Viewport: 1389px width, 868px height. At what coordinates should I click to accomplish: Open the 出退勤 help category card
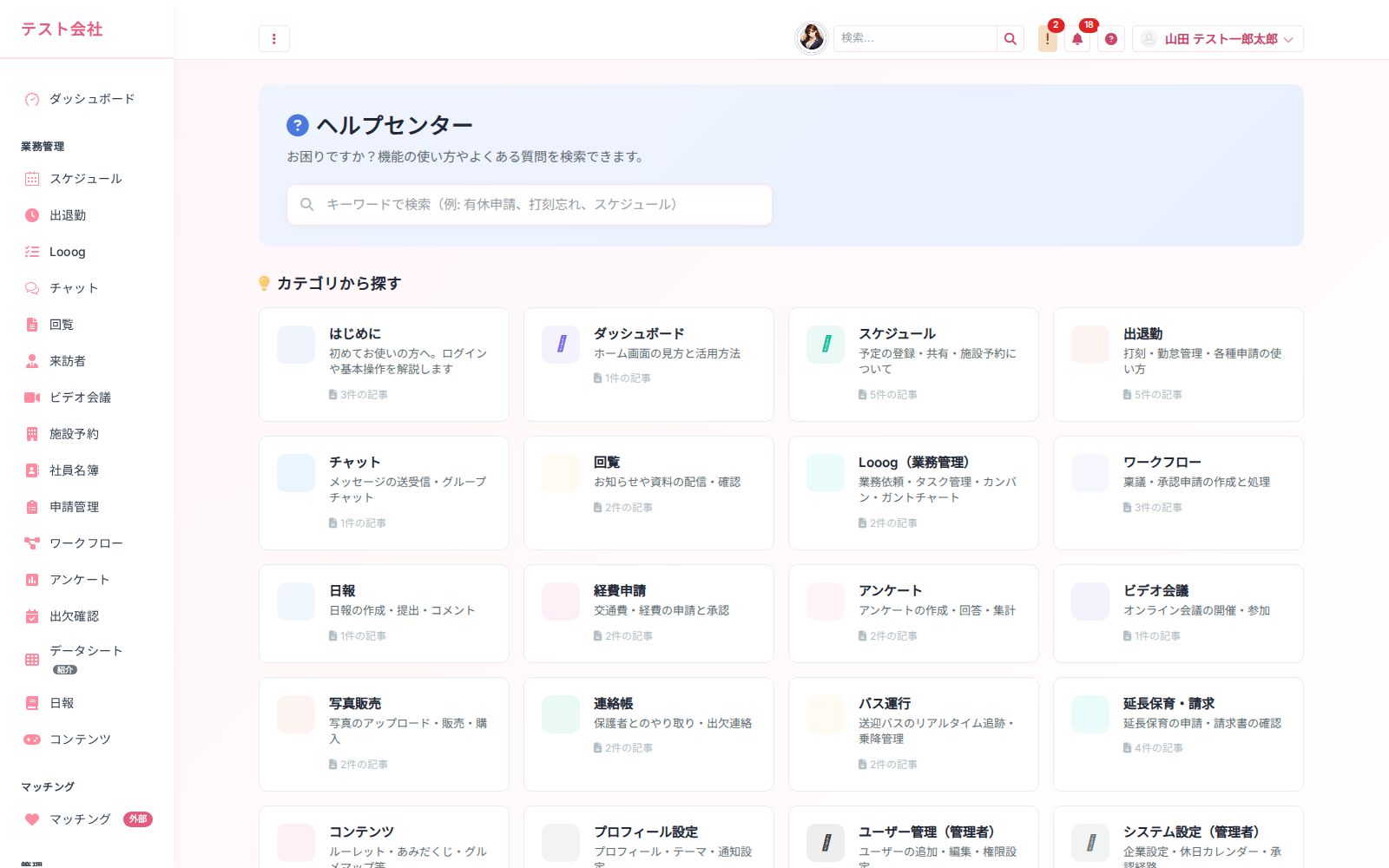1178,365
